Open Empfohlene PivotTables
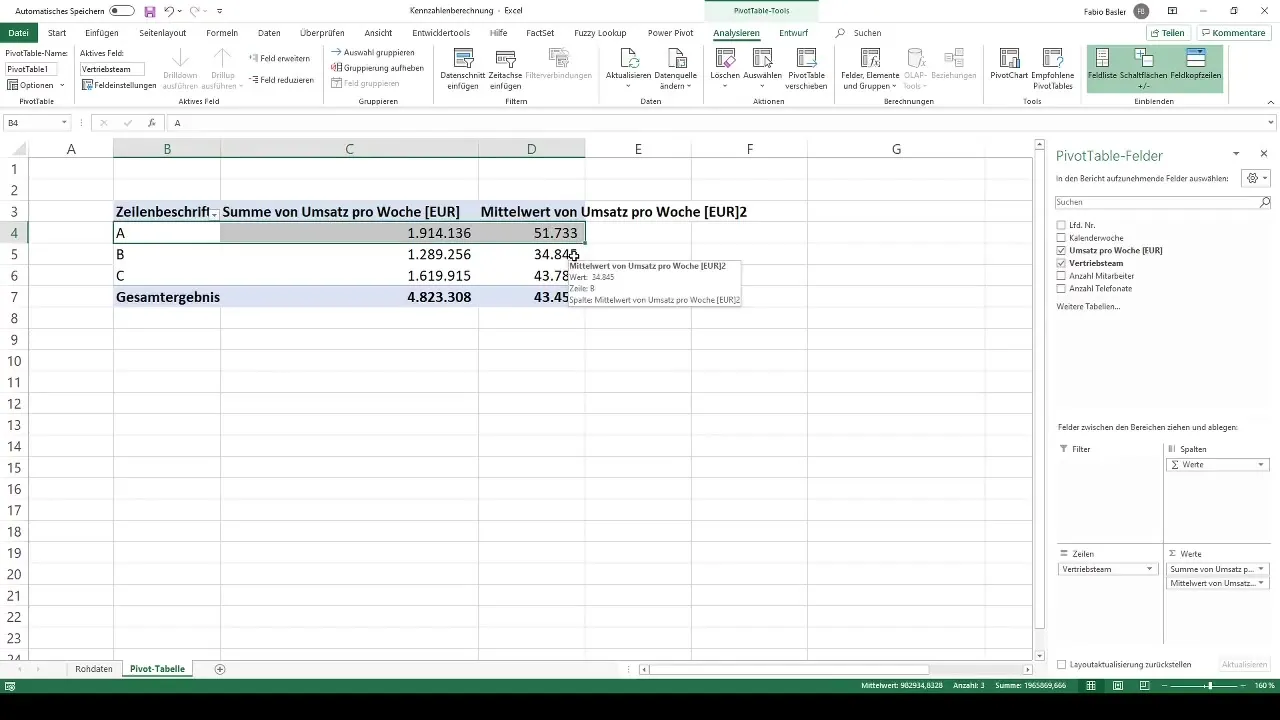1280x720 pixels. tap(1052, 68)
